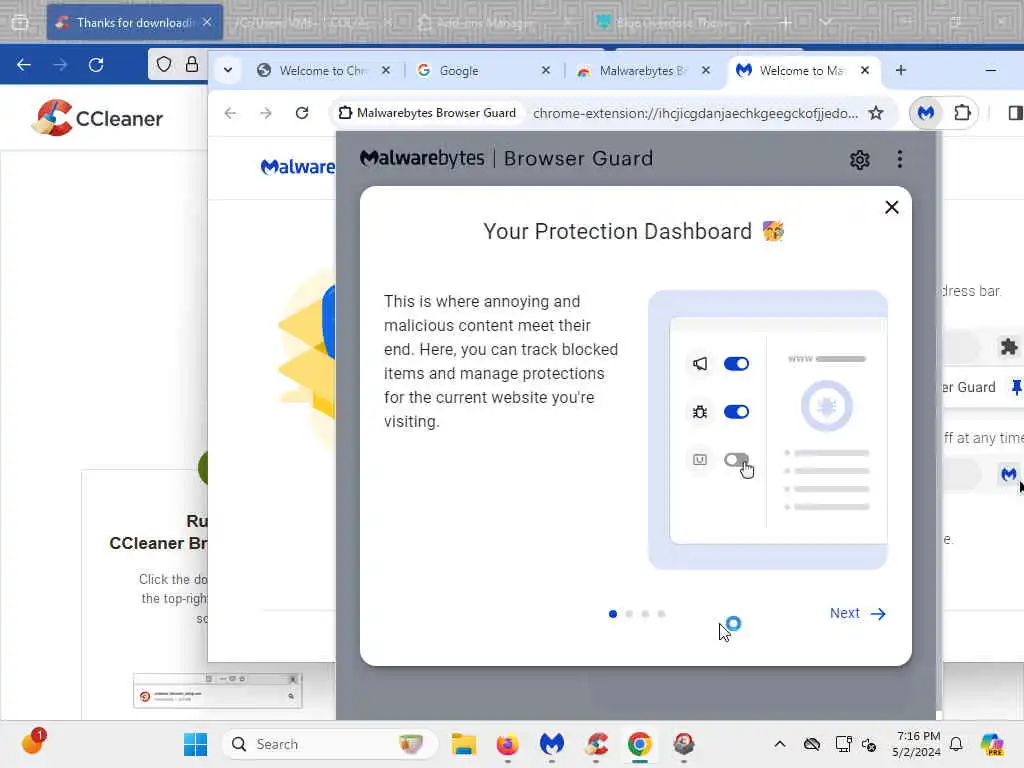Click the Firefox view icon at top-left
This screenshot has width=1024, height=768.
(x=20, y=23)
